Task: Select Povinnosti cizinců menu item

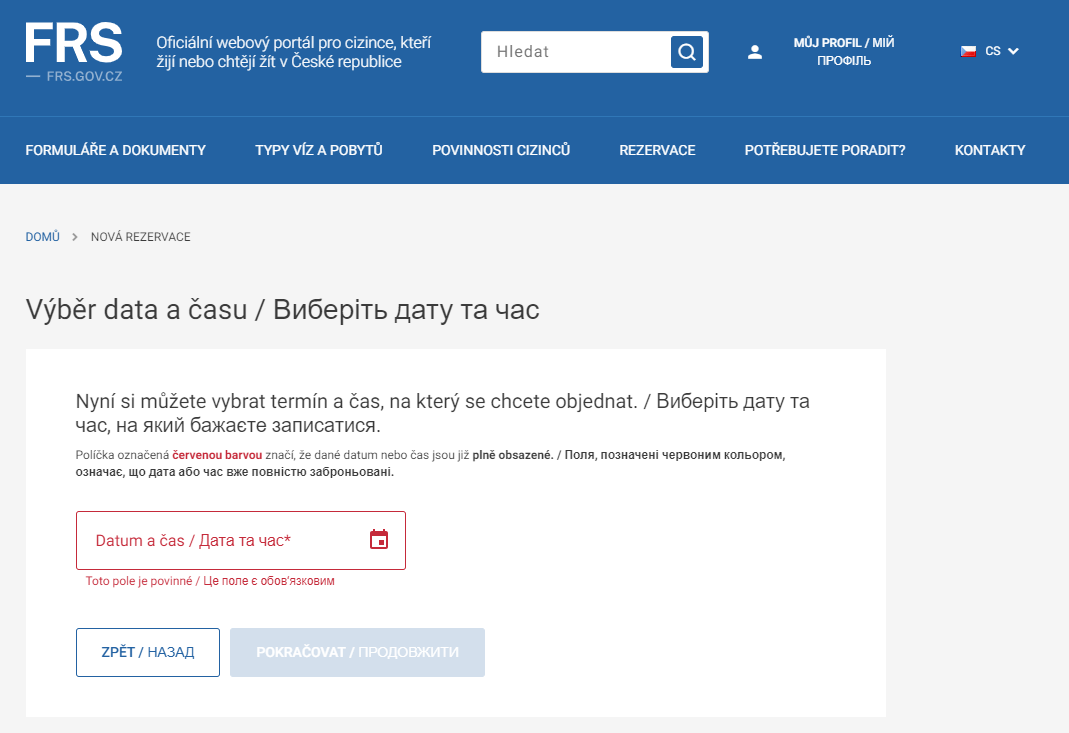Action: [501, 150]
